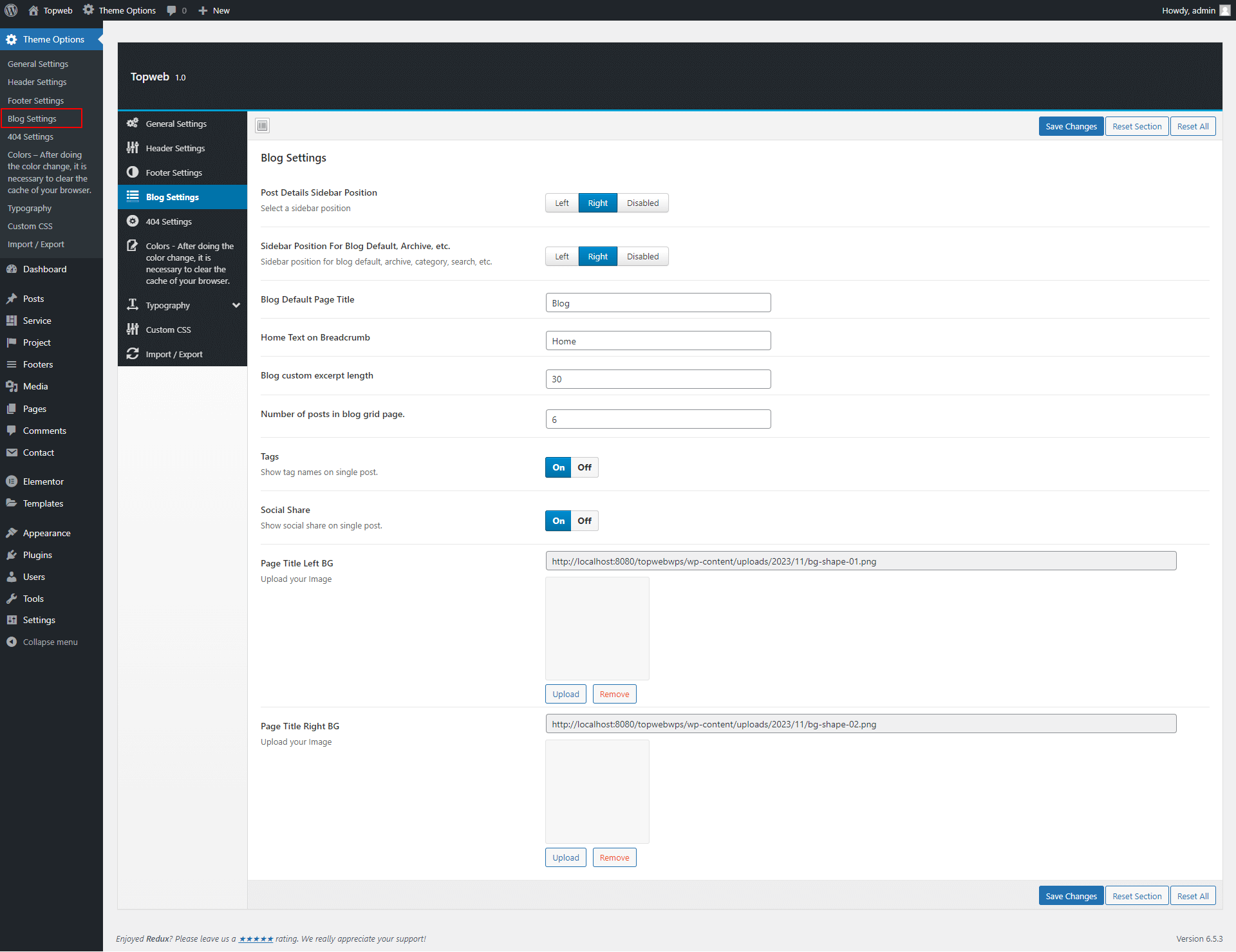Set Post Details Sidebar Position to Disabled
This screenshot has width=1236, height=952.
coord(643,203)
